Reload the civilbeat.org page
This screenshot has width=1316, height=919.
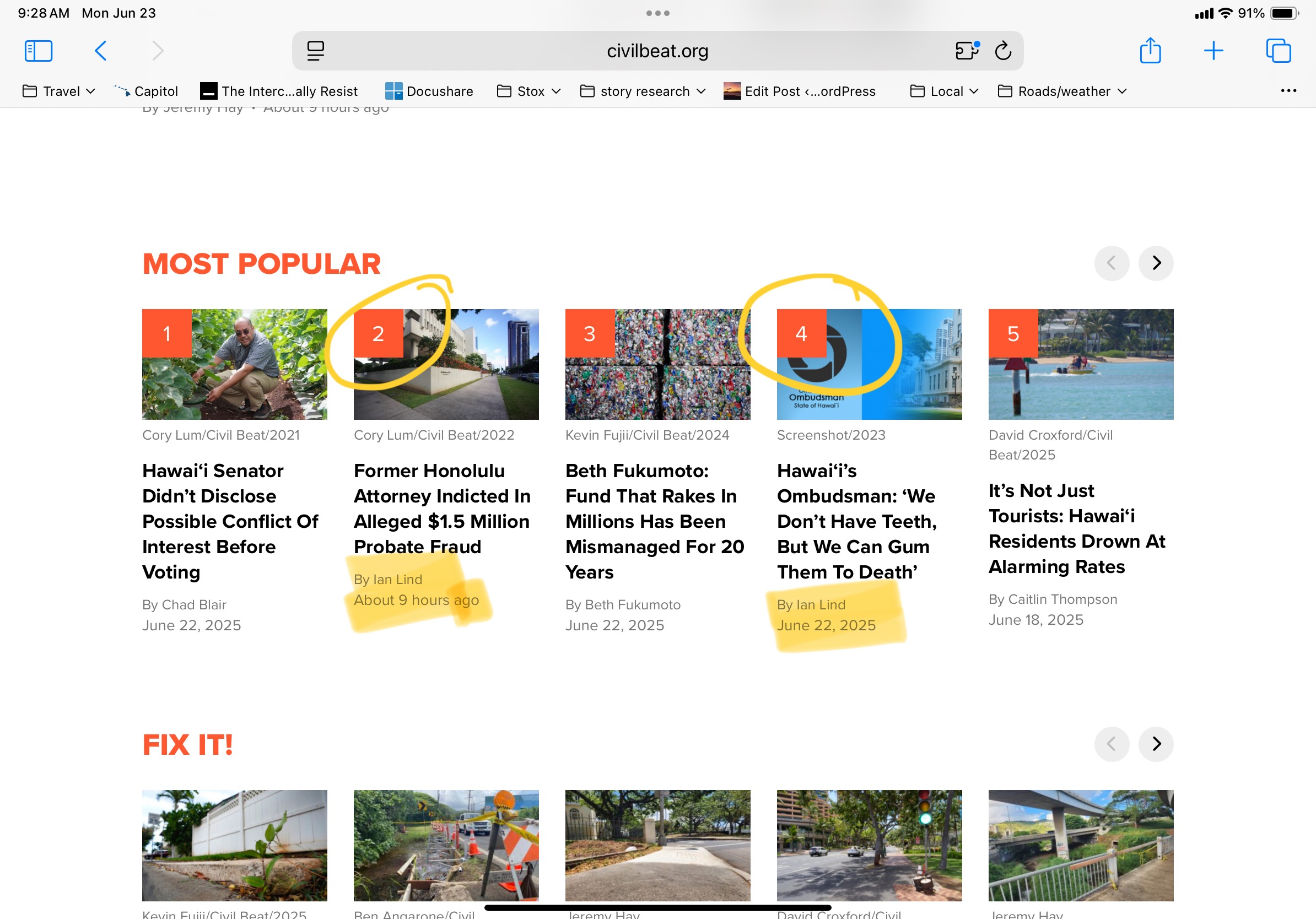(x=1002, y=51)
